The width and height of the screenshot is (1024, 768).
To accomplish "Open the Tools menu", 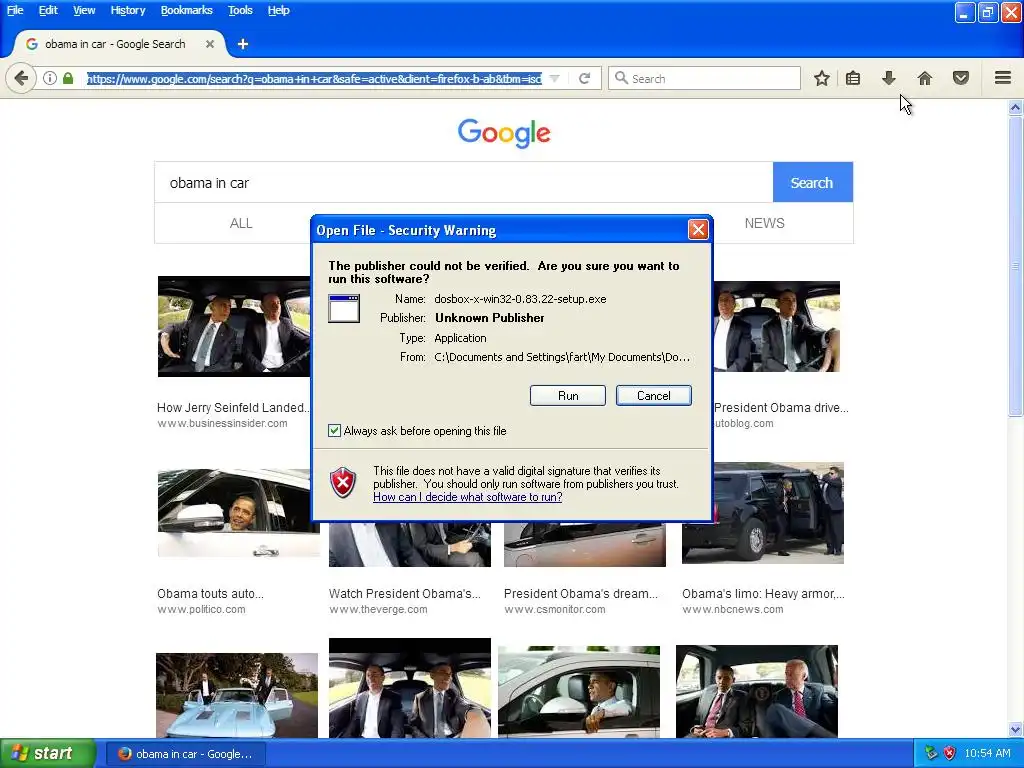I will click(x=240, y=10).
